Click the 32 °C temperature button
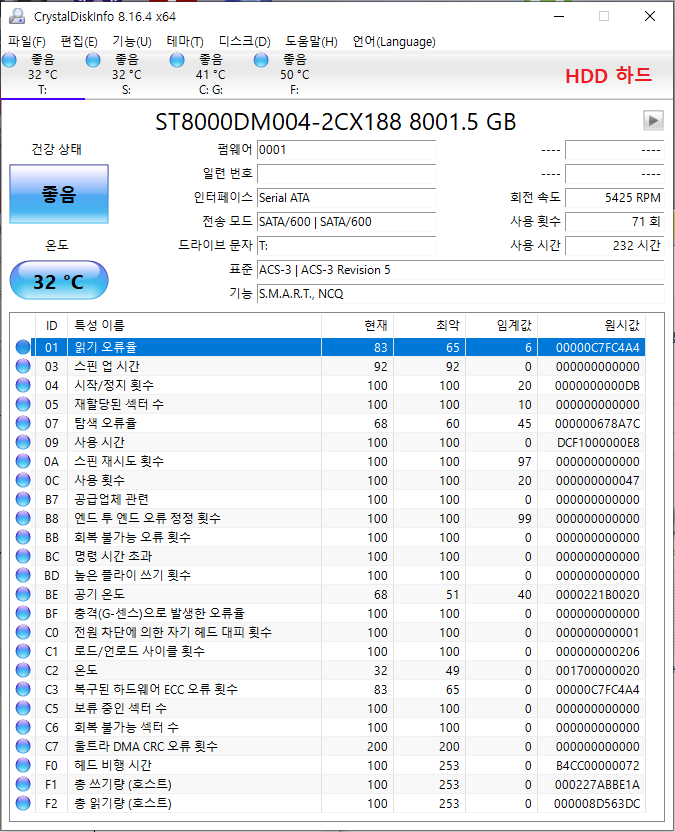Screen dimensions: 675x832 click(59, 280)
